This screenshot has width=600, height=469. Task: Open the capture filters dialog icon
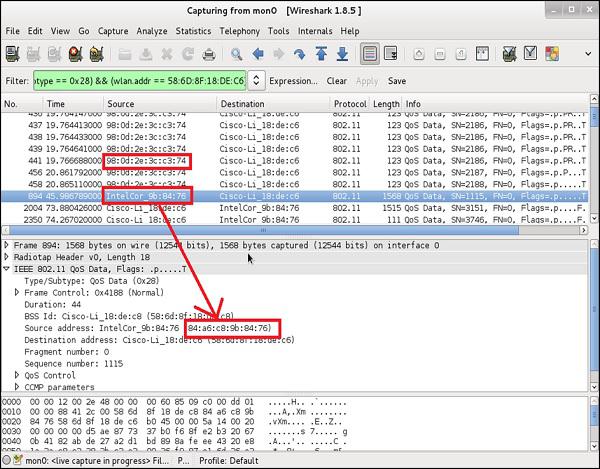pos(509,54)
